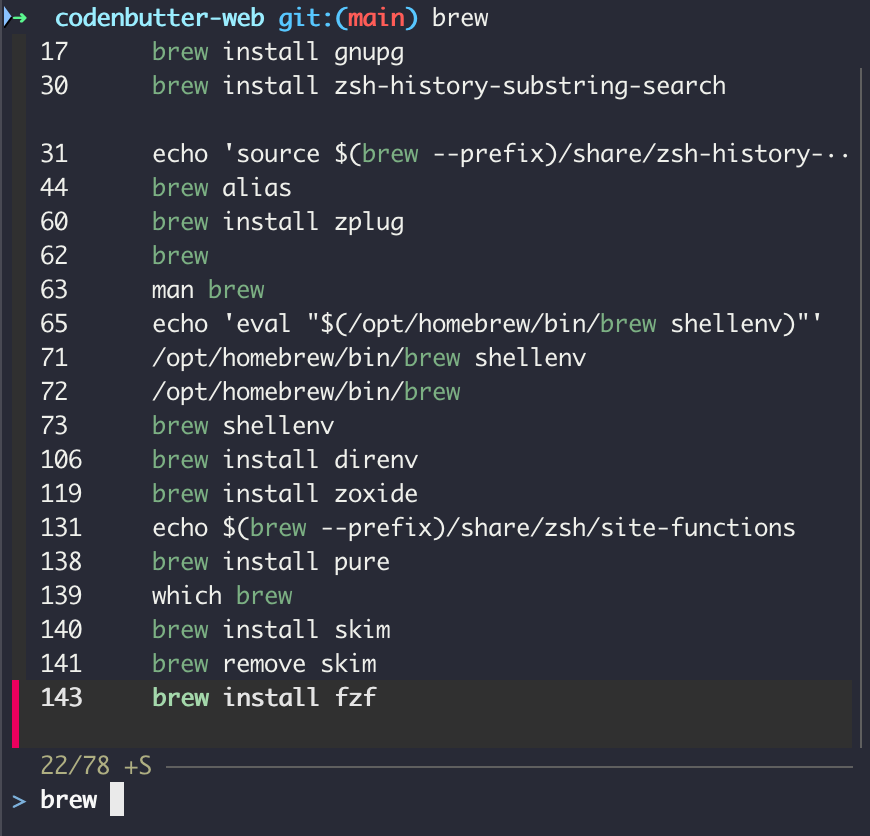Select entry 106 brew install direnv
The image size is (870, 836).
[284, 460]
